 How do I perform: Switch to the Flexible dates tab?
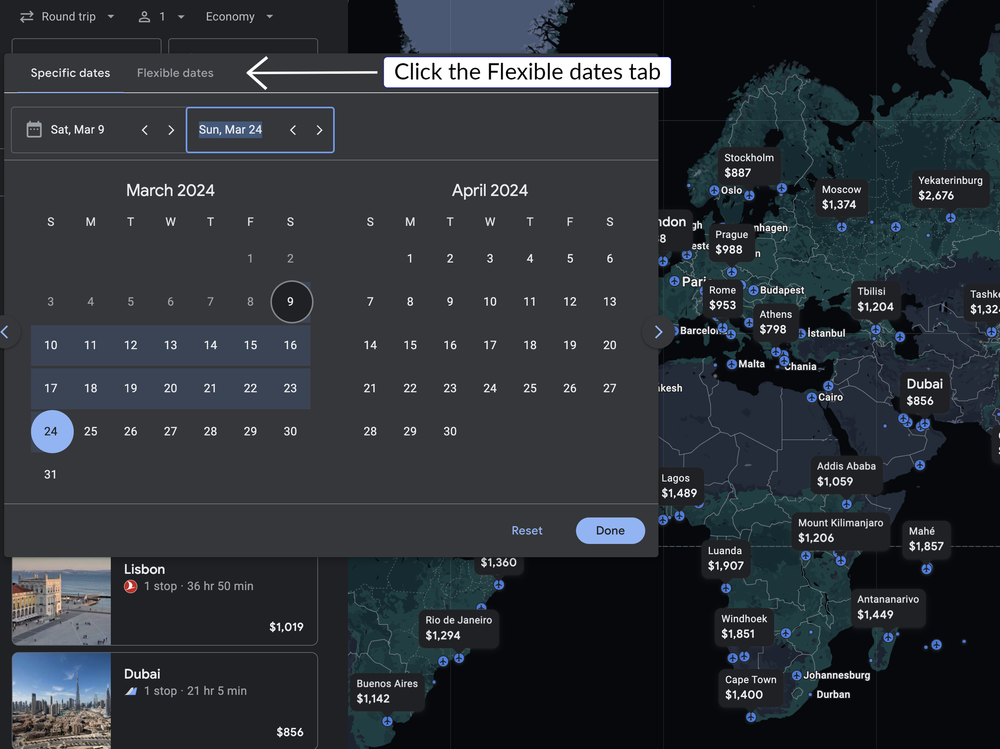(175, 72)
